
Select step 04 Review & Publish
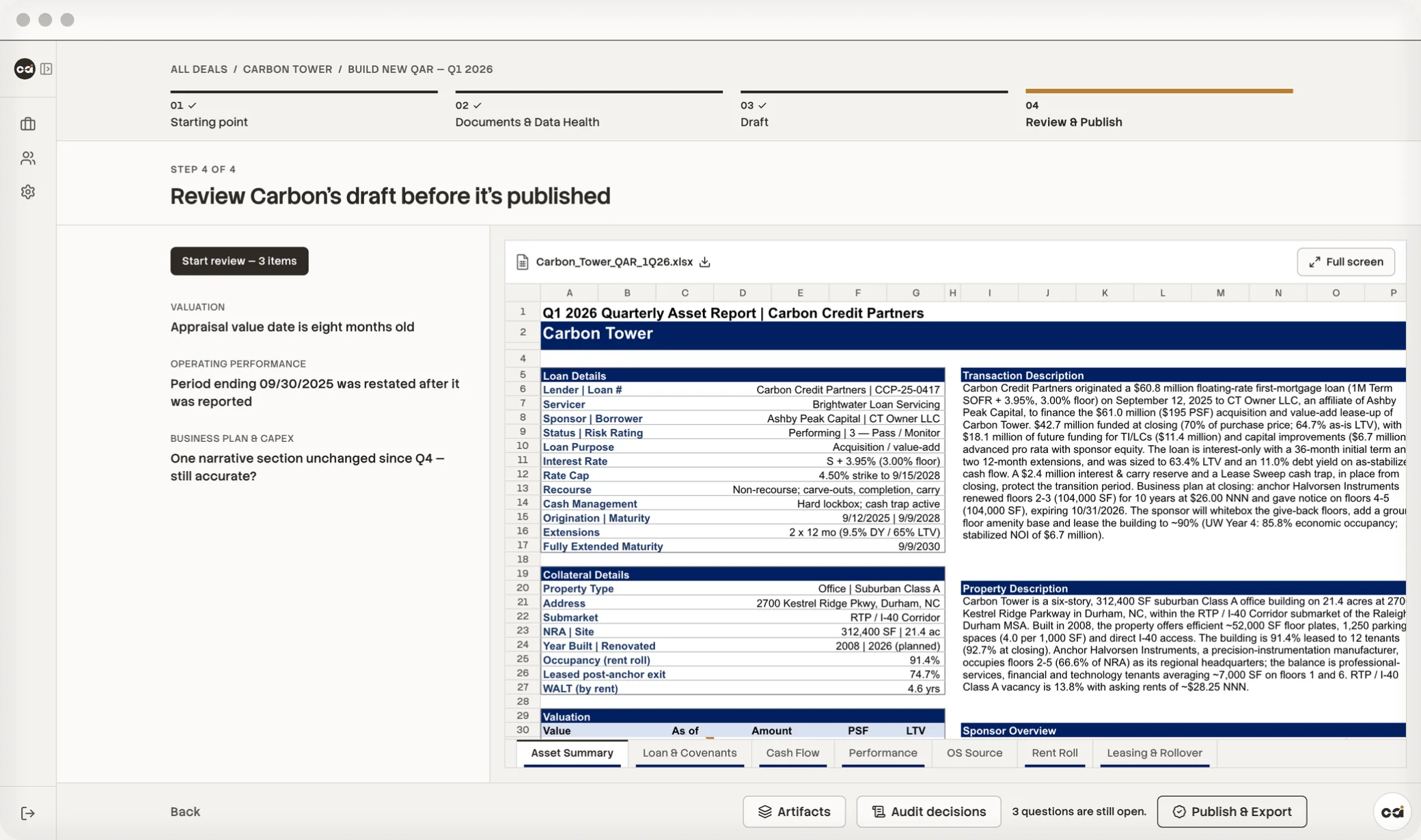pos(1159,110)
